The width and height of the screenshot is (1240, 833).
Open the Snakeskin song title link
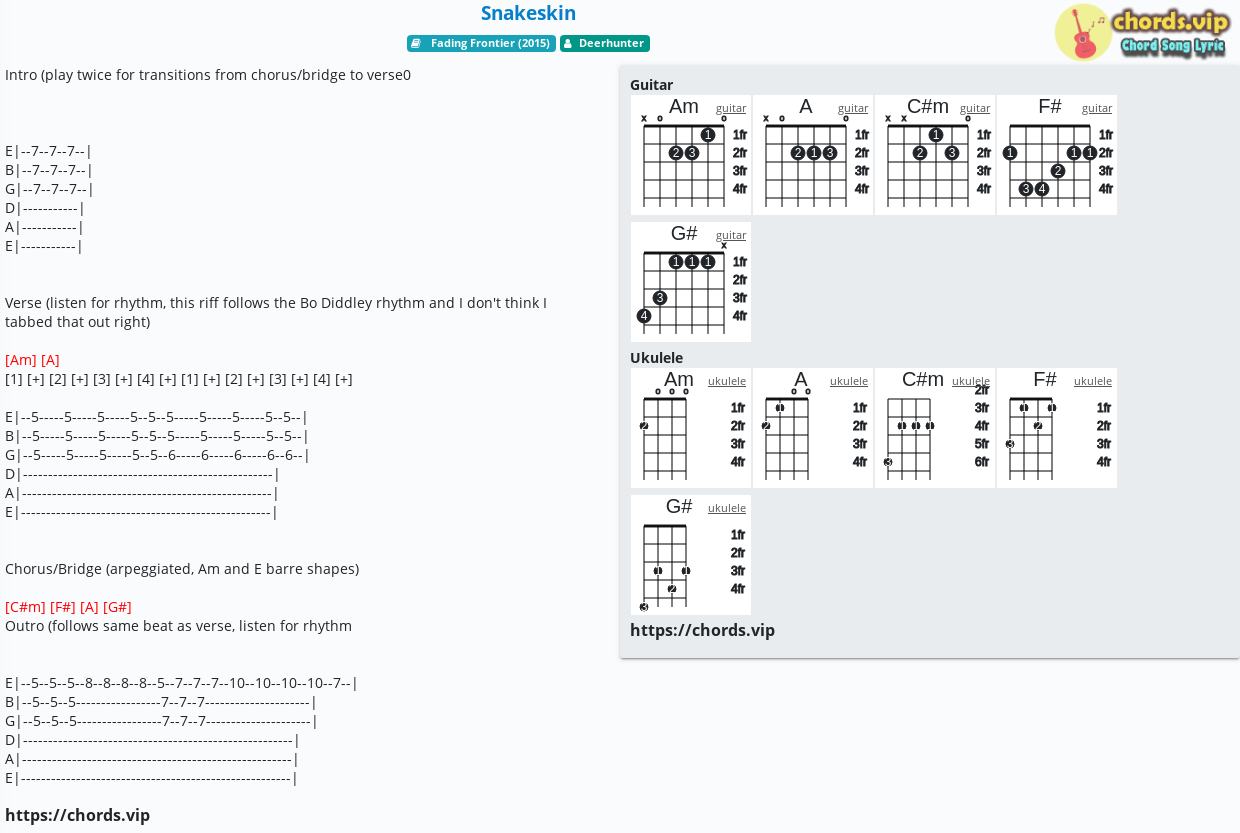[528, 13]
